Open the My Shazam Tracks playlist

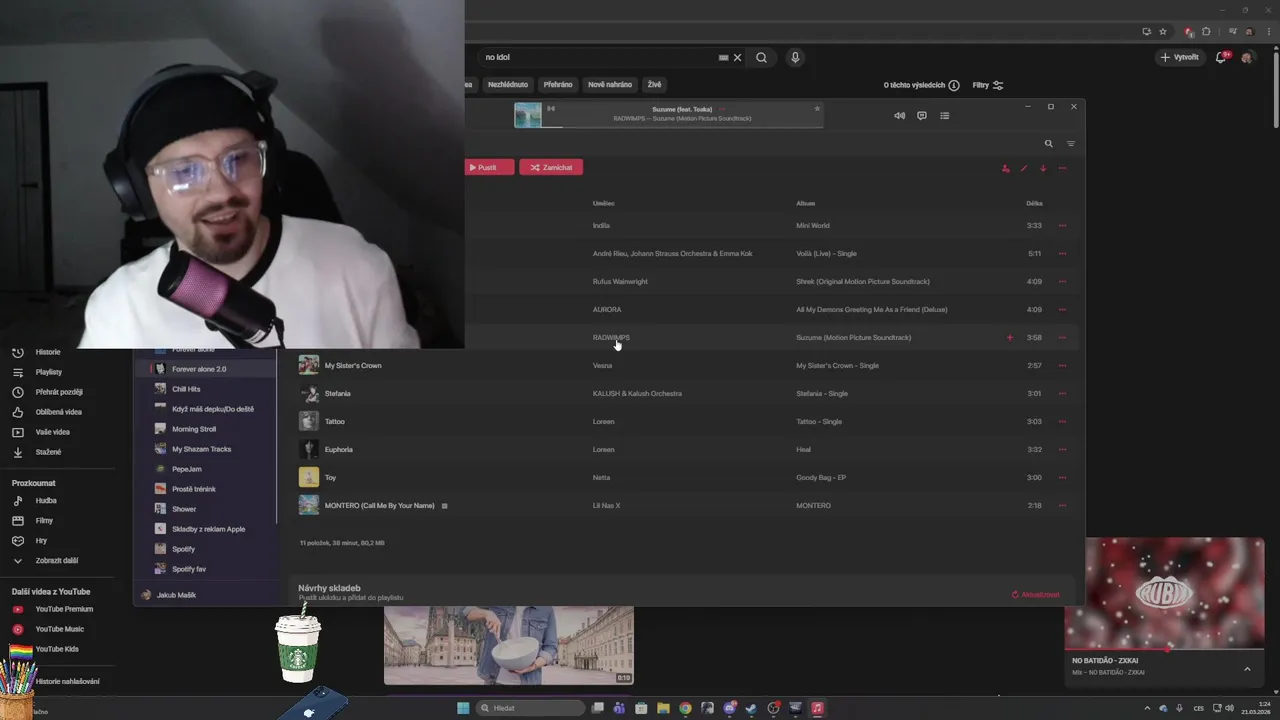206,449
